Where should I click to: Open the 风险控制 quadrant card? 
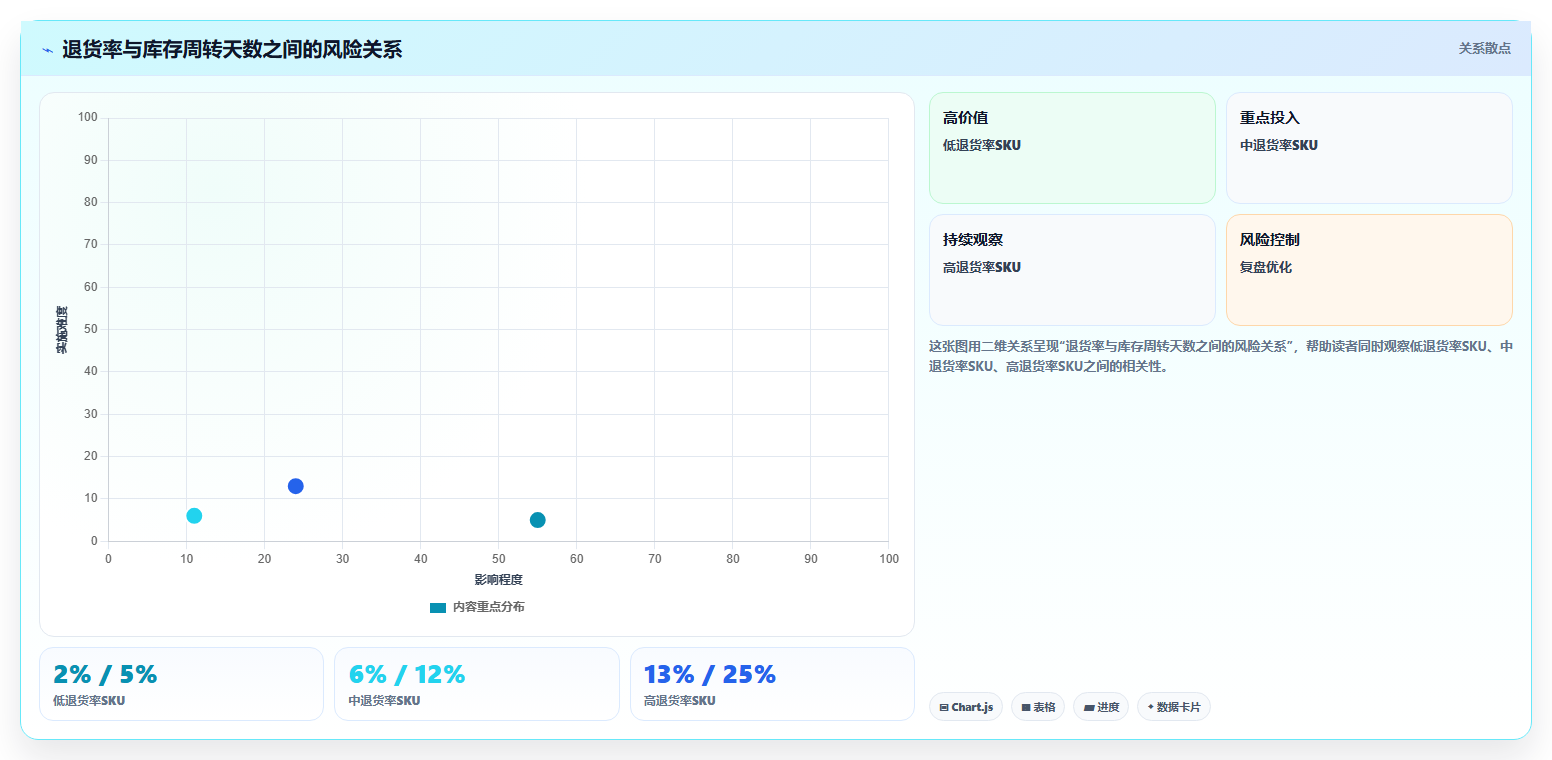1369,270
